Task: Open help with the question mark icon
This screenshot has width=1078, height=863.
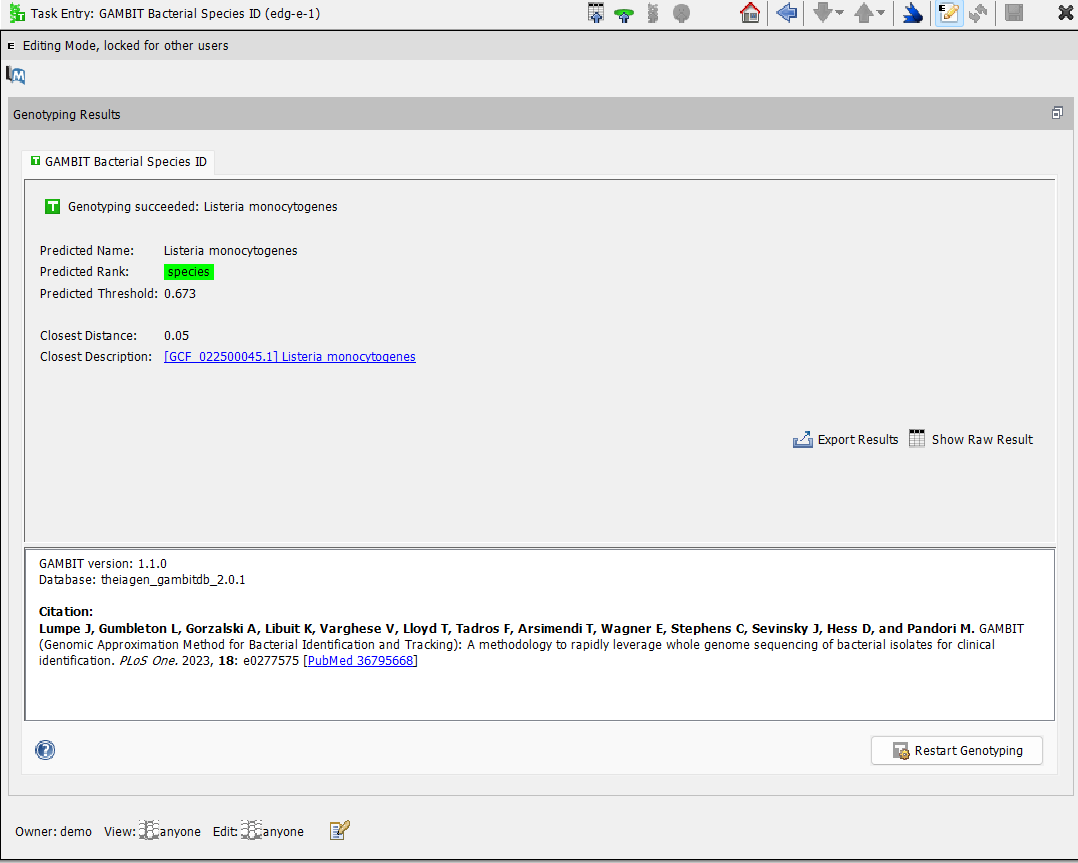Action: (x=45, y=750)
